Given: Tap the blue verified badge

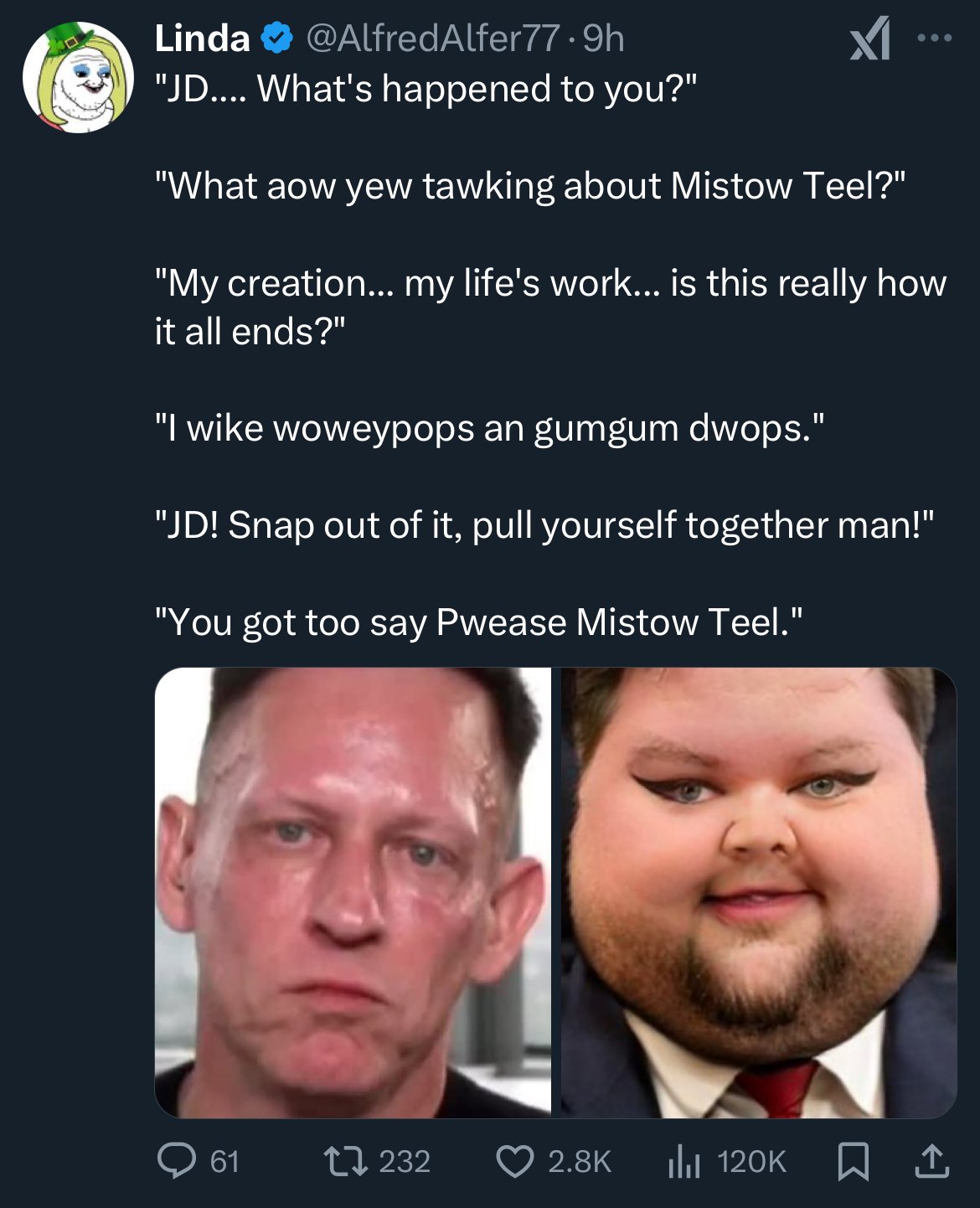Looking at the screenshot, I should 277,39.
